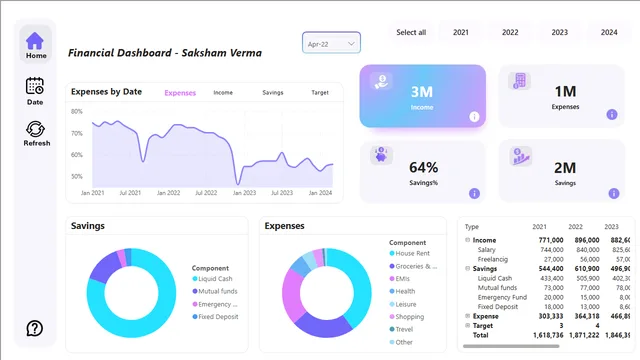
Task: Filter by year 2022
Action: pyautogui.click(x=510, y=32)
